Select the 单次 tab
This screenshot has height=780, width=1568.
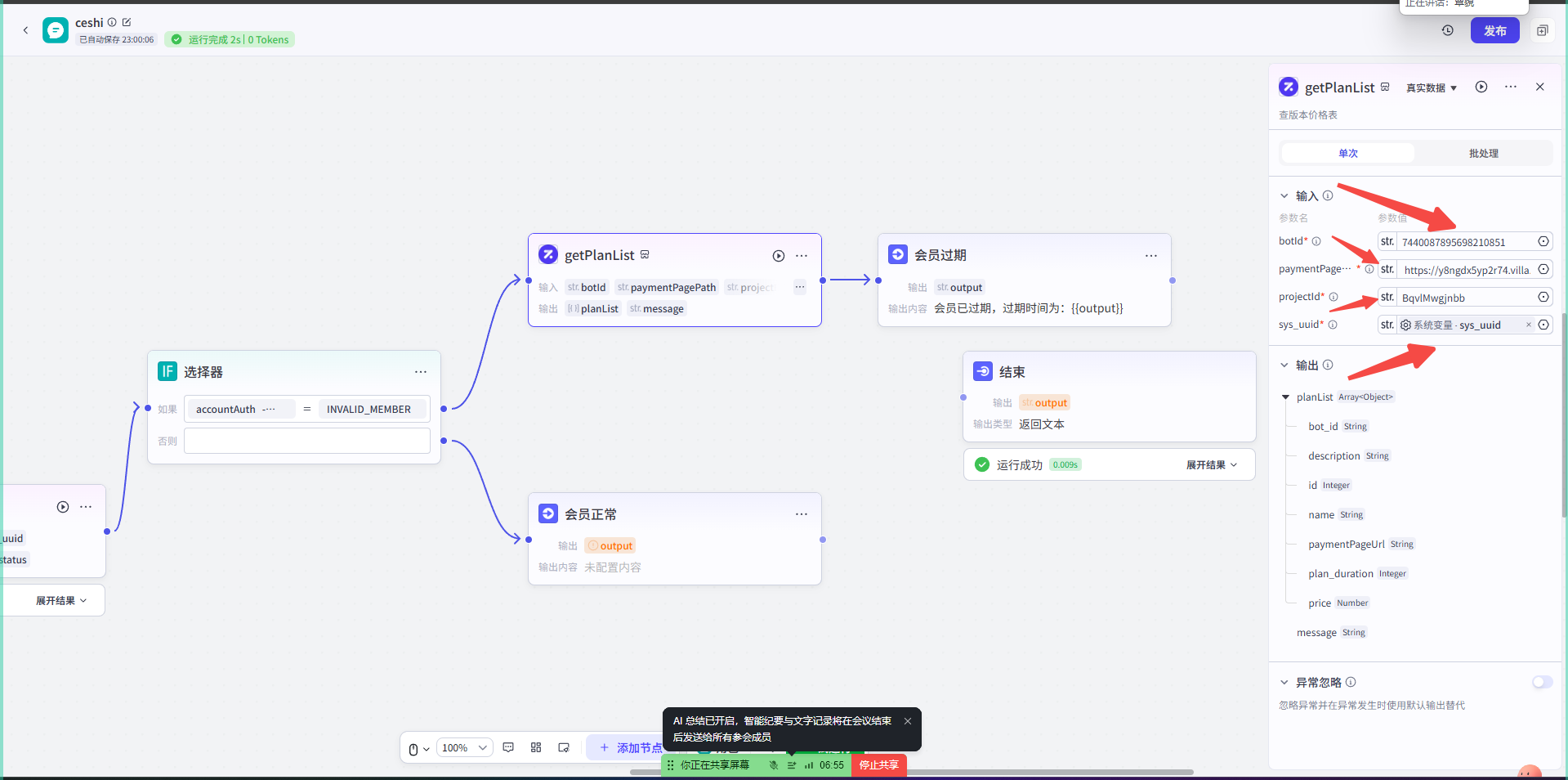[1348, 153]
